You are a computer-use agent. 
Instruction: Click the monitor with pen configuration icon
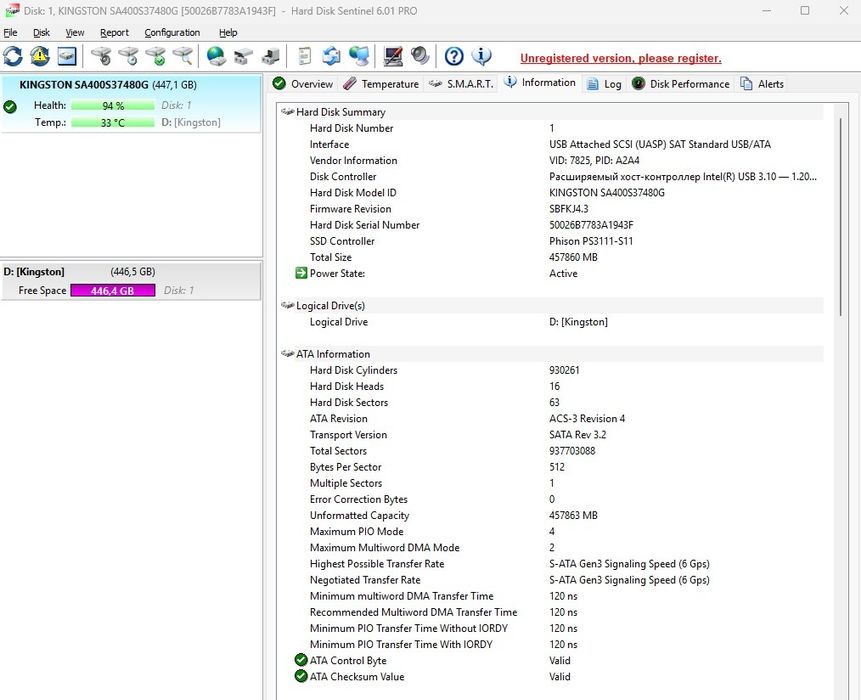click(393, 56)
